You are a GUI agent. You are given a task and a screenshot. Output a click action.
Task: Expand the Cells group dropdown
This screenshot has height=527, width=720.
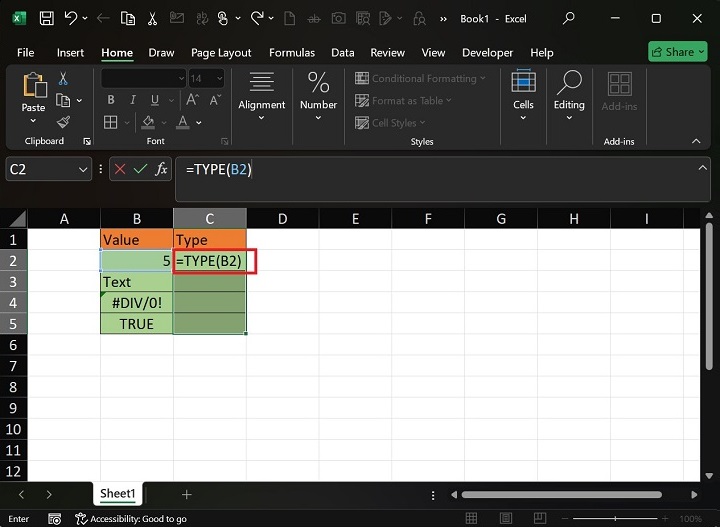[x=523, y=118]
